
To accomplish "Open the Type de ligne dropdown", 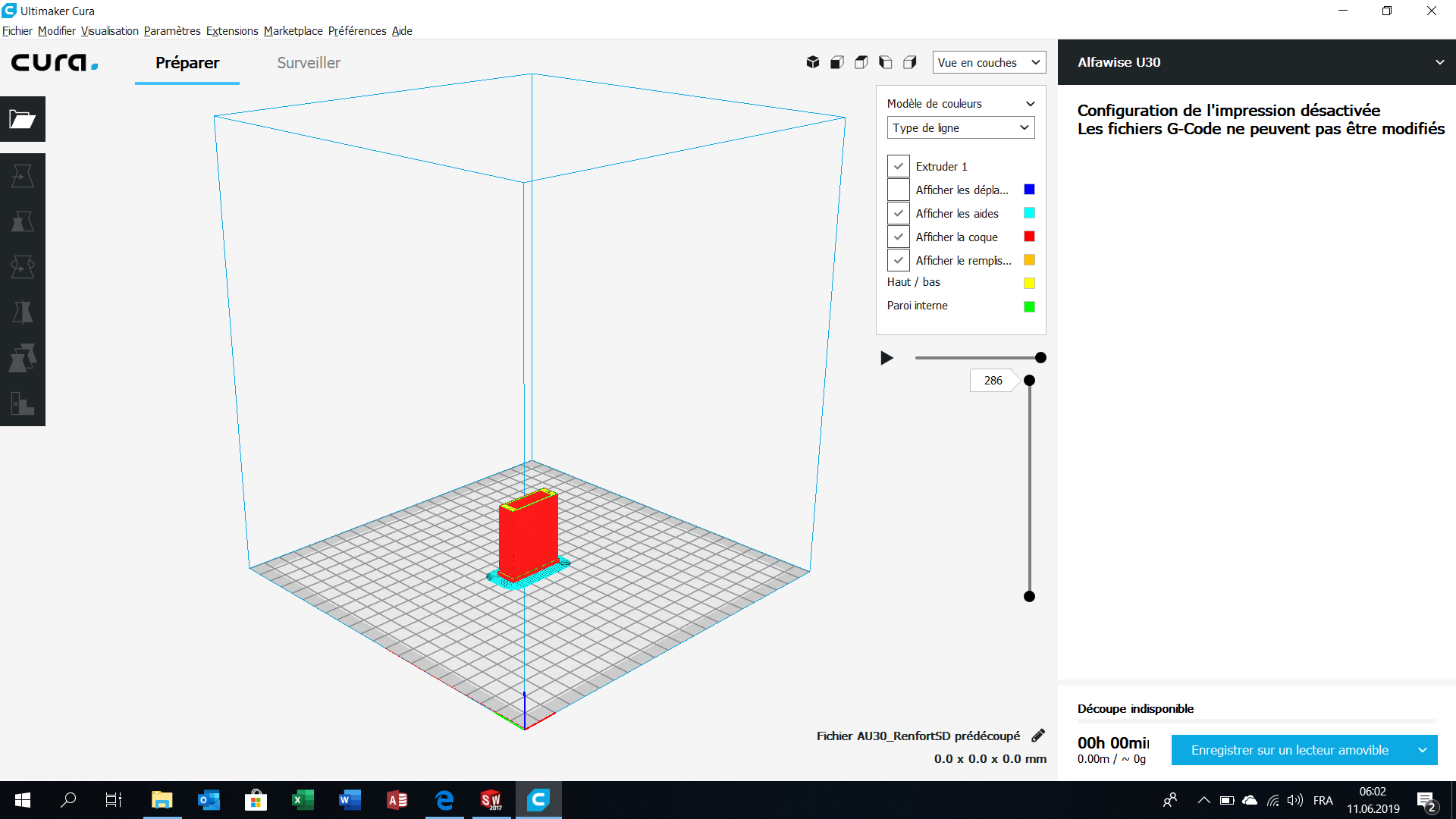I will [x=960, y=127].
